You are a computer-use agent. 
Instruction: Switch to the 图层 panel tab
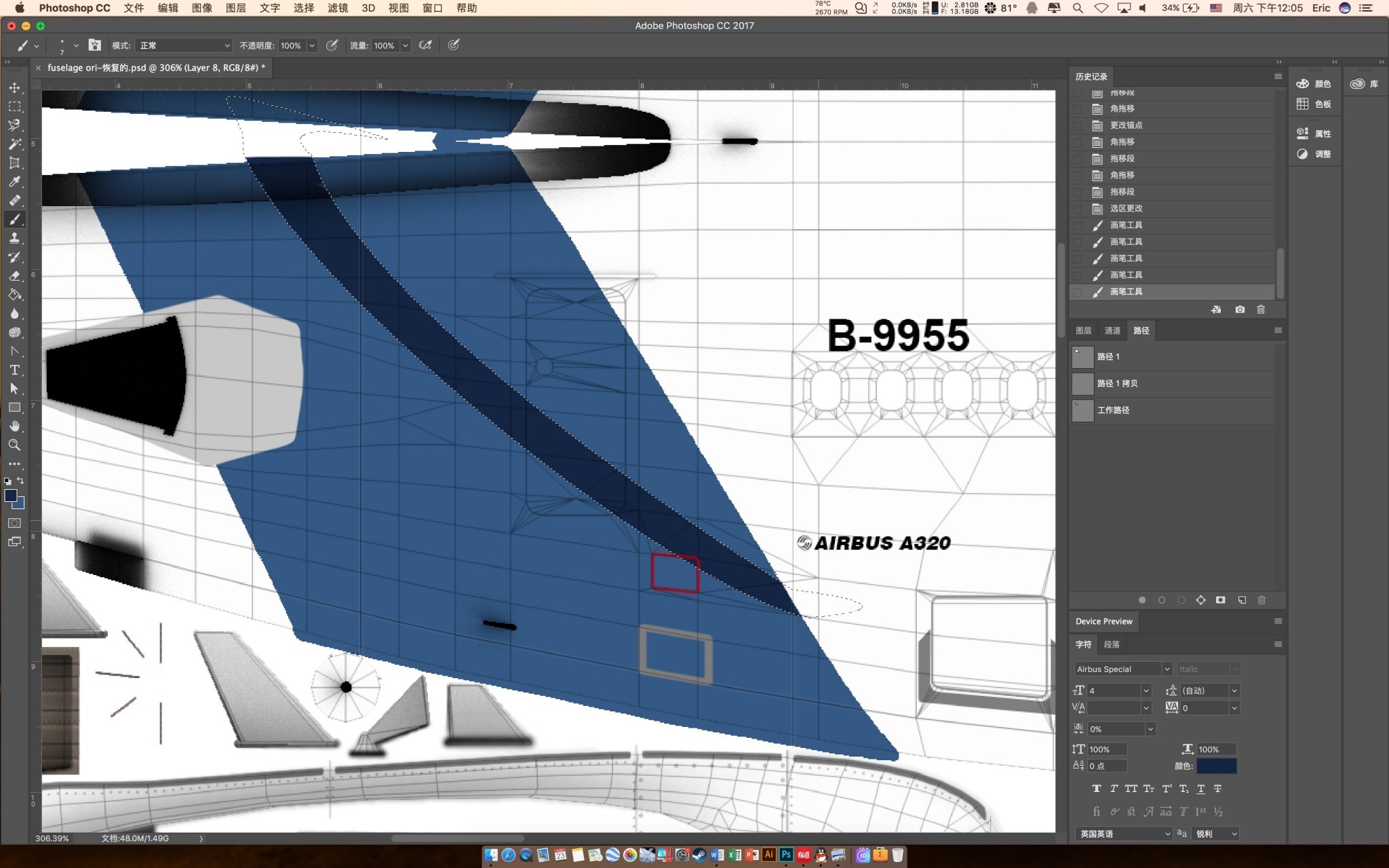[1084, 331]
